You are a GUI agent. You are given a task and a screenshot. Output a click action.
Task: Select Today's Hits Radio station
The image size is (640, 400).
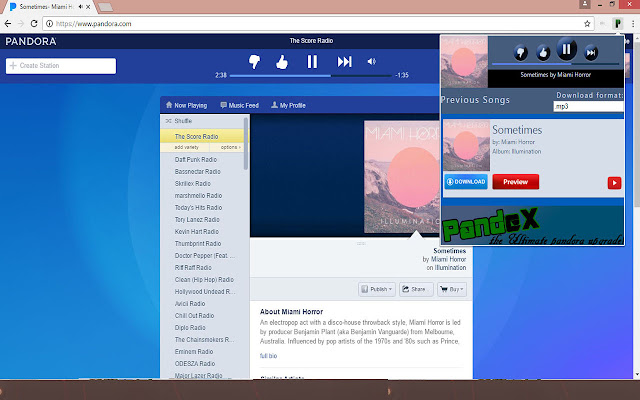[198, 208]
